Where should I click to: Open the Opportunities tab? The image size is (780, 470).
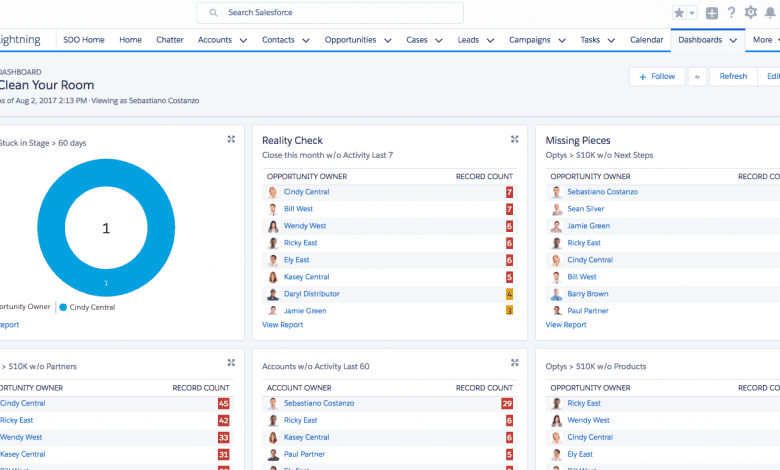click(350, 40)
